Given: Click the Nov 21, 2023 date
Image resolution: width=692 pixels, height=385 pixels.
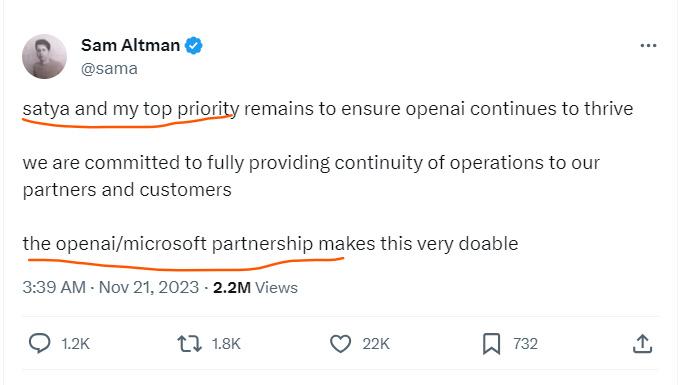Looking at the screenshot, I should (x=149, y=287).
